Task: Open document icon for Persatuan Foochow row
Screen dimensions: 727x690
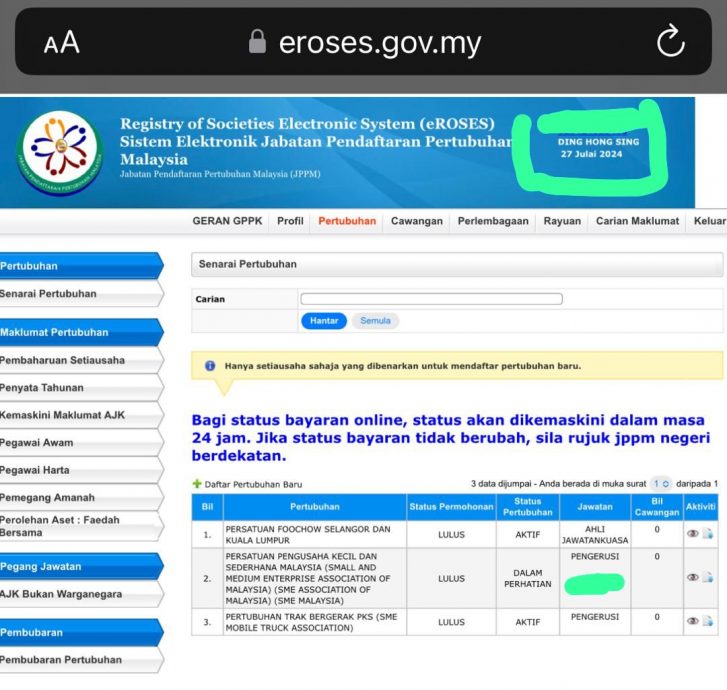Action: click(708, 534)
